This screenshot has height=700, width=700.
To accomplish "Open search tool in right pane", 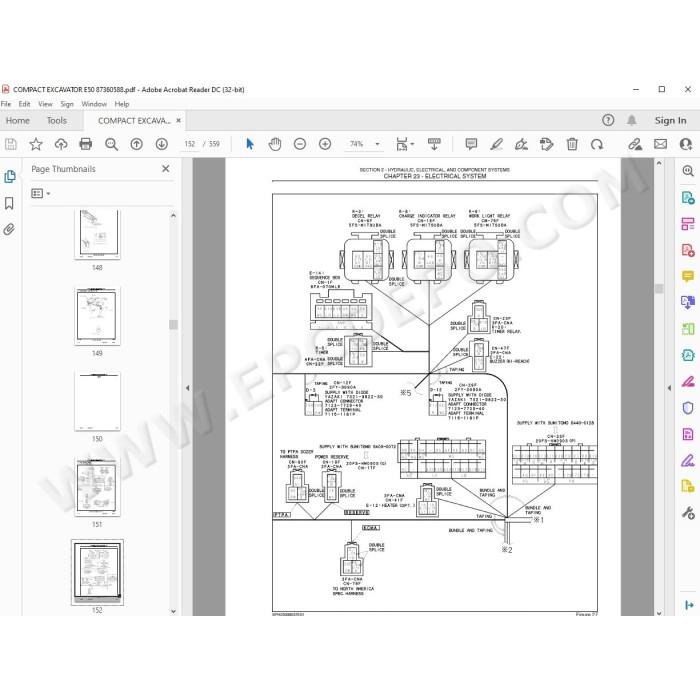I will click(x=688, y=171).
